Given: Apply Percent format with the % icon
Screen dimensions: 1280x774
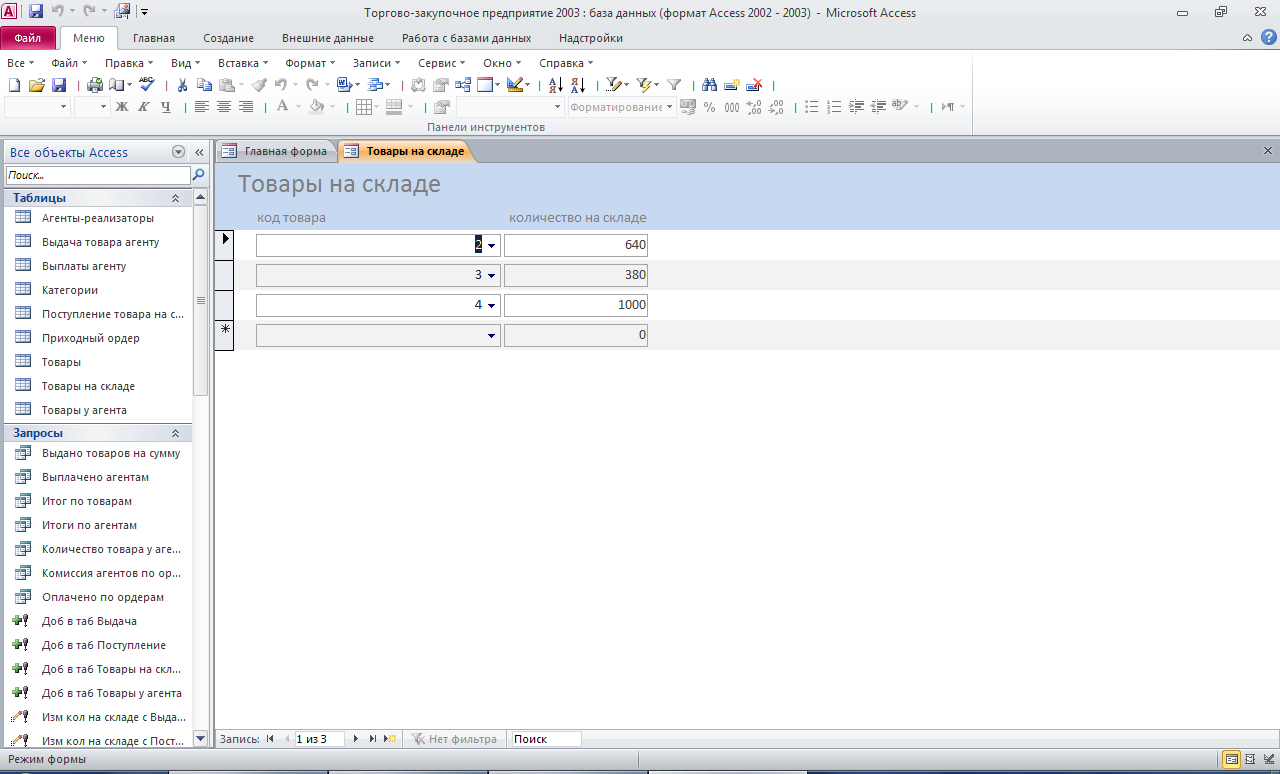Looking at the screenshot, I should click(x=710, y=107).
